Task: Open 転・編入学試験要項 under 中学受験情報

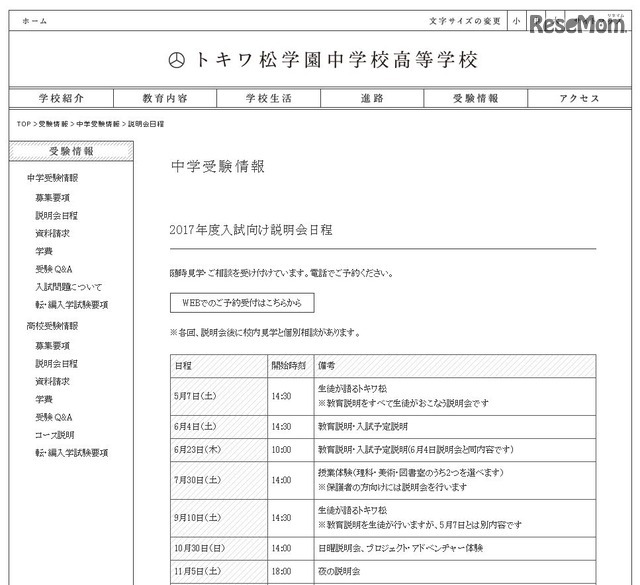Action: point(72,305)
